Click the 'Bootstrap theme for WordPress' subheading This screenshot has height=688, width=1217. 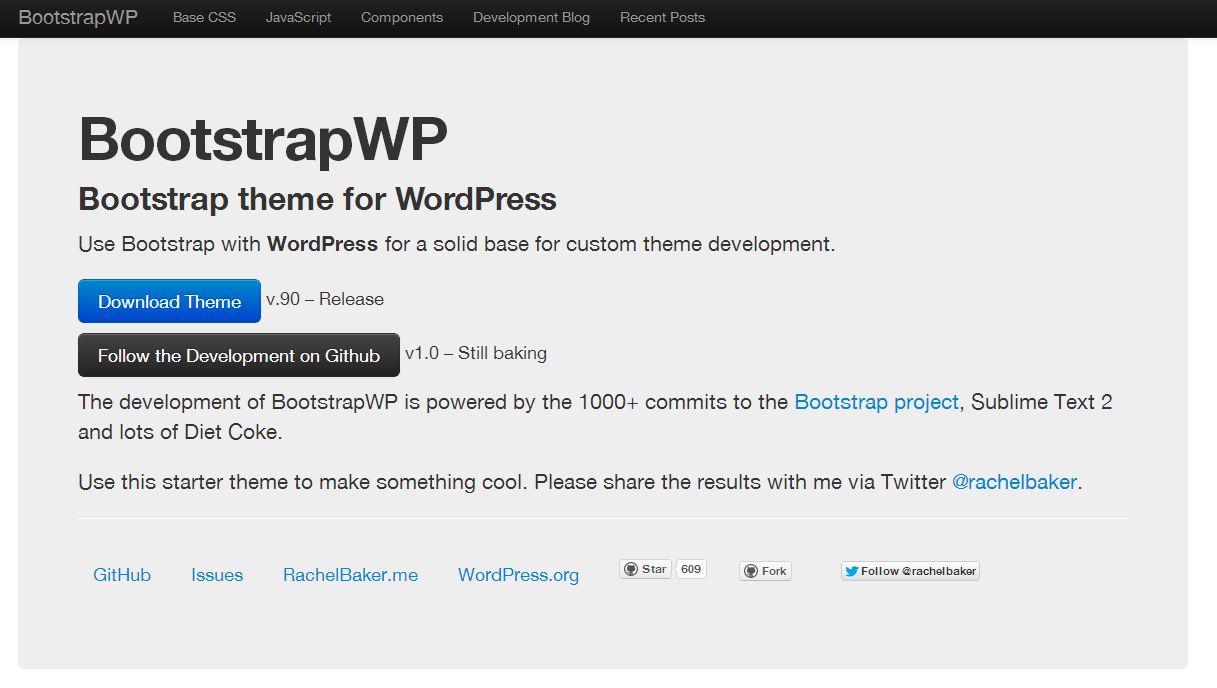[317, 199]
